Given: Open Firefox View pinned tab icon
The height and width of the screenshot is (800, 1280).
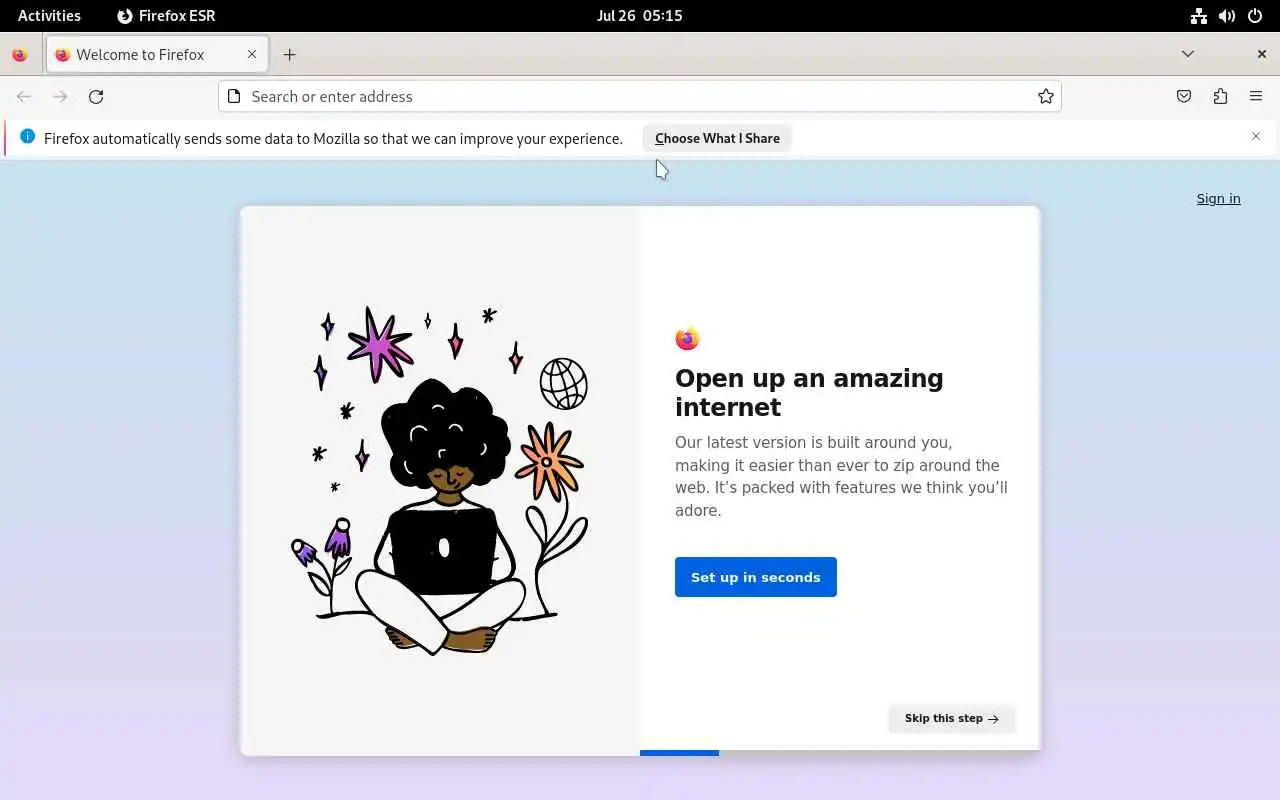Looking at the screenshot, I should click(19, 55).
